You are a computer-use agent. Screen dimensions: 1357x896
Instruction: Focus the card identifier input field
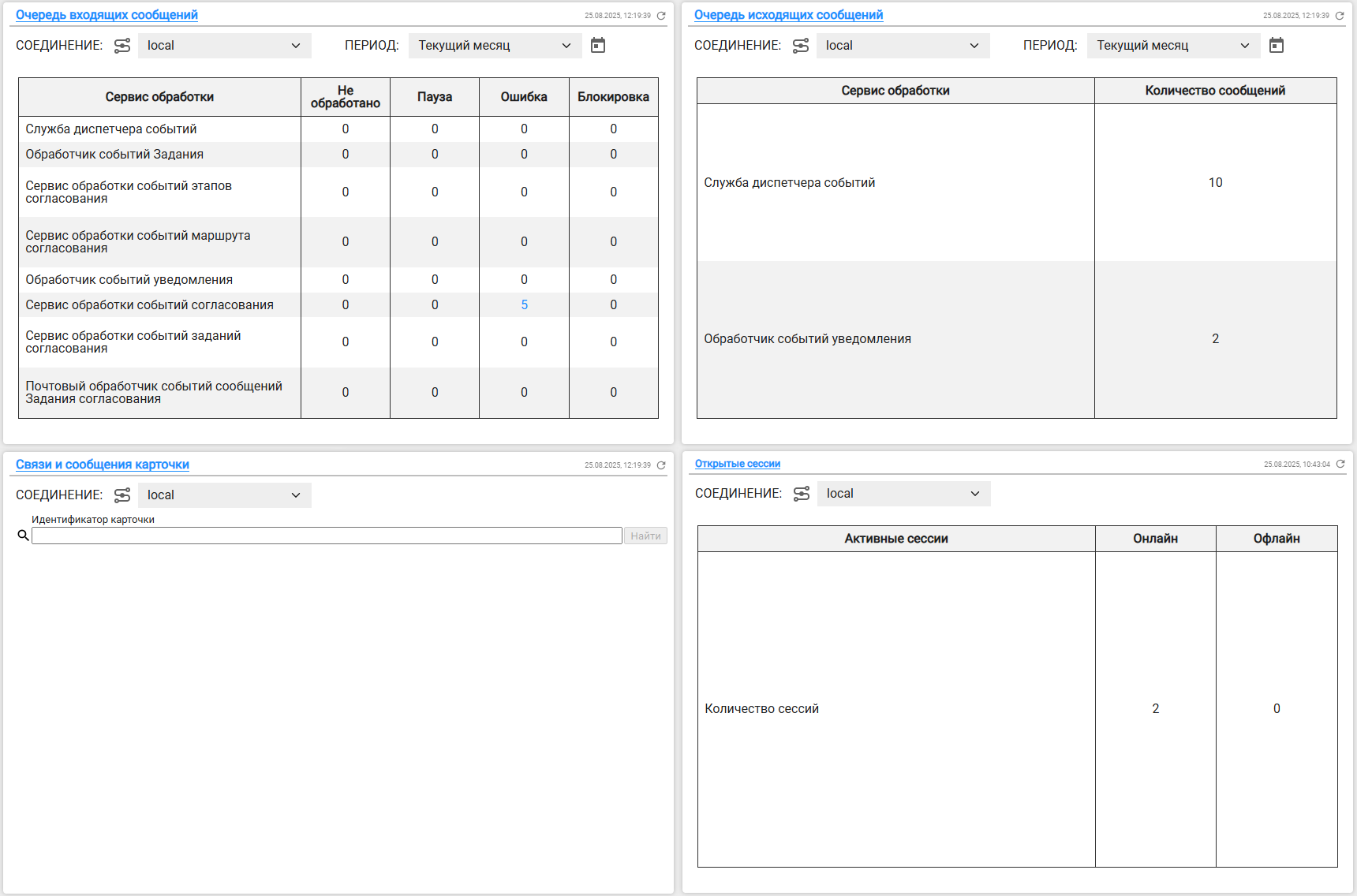327,536
